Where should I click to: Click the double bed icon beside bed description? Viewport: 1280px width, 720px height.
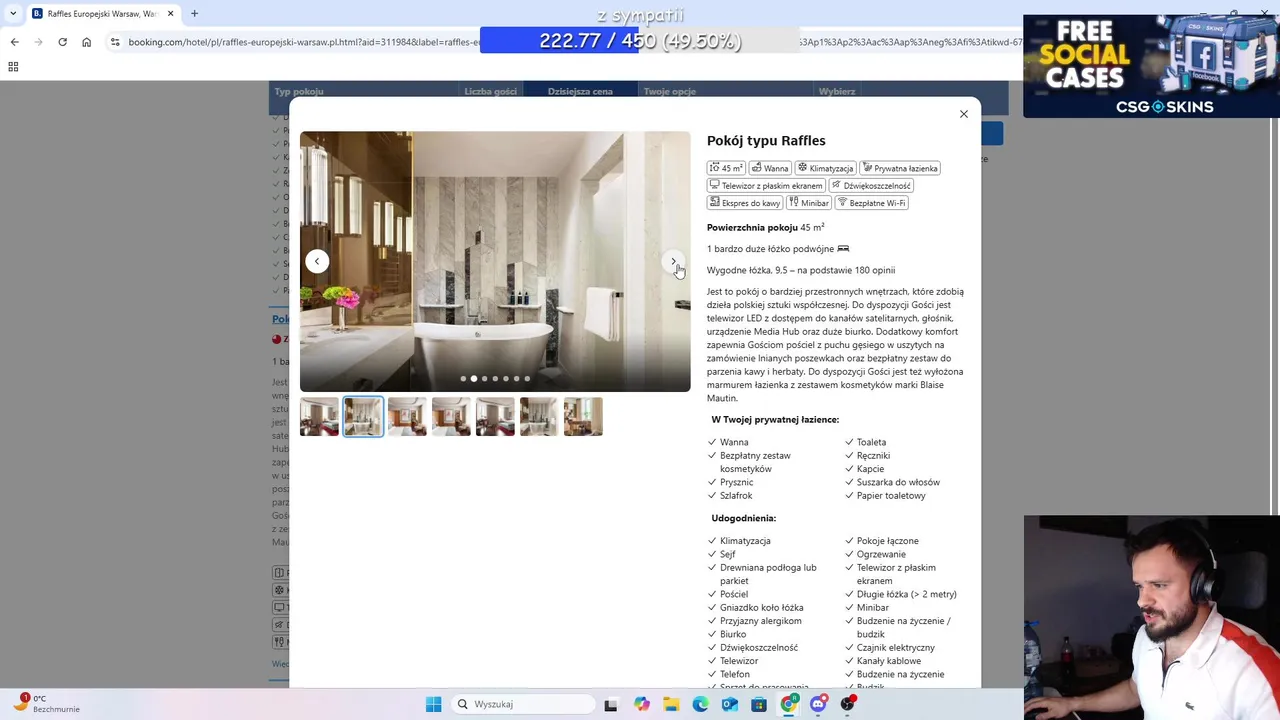(843, 249)
